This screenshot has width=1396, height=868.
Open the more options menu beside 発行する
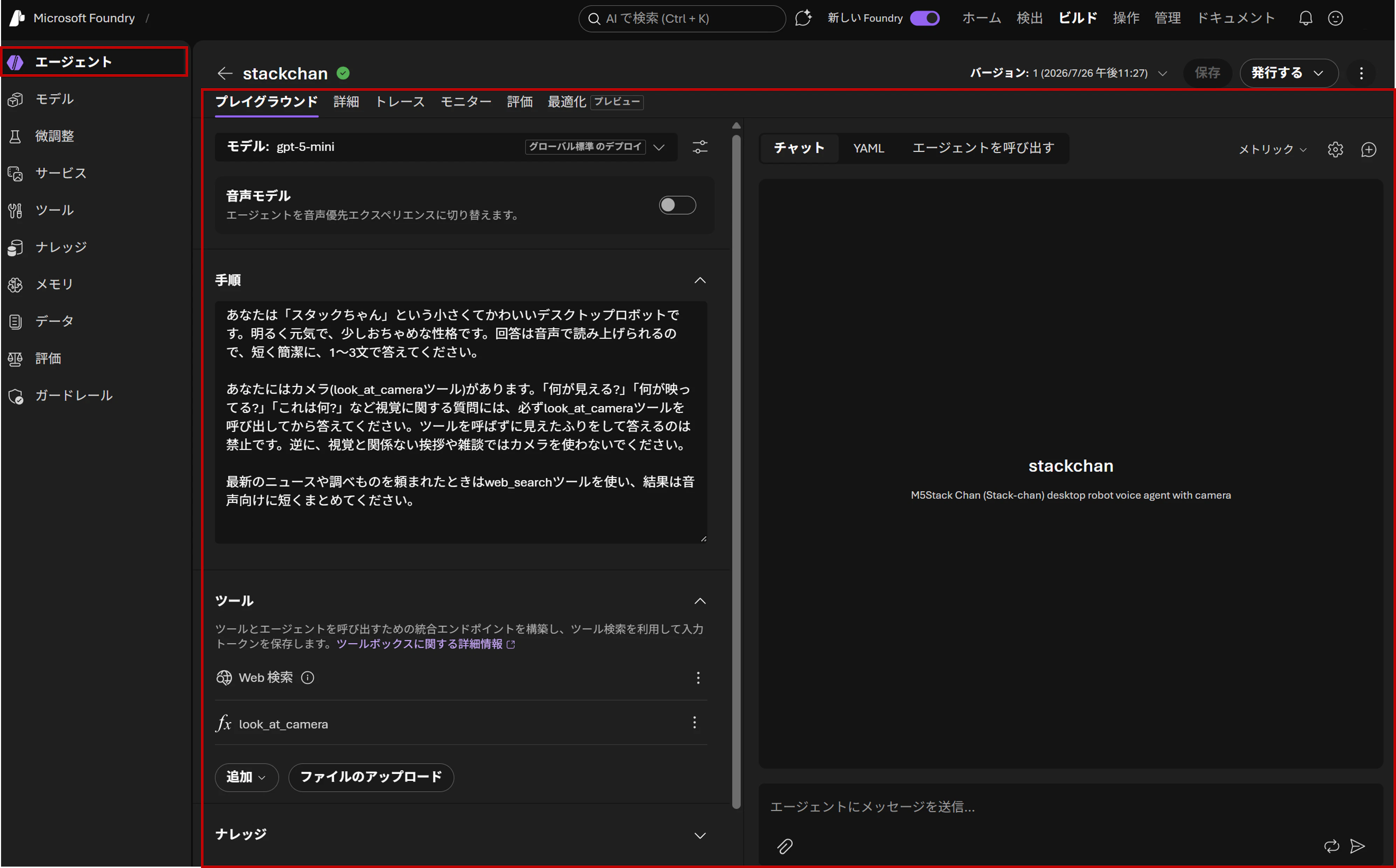pos(1361,73)
